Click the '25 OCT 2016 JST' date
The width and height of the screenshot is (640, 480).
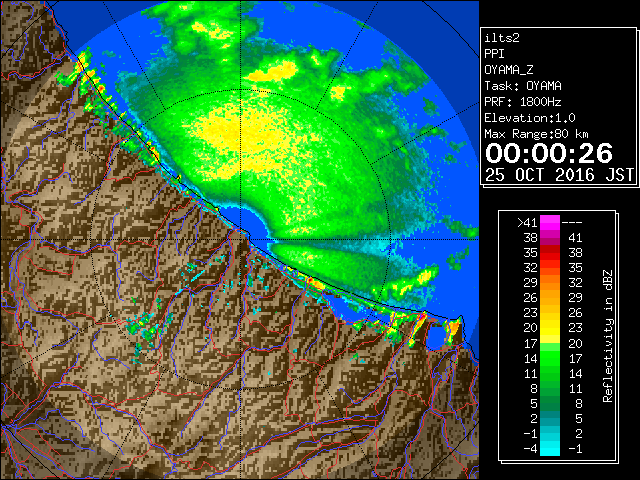coord(560,175)
